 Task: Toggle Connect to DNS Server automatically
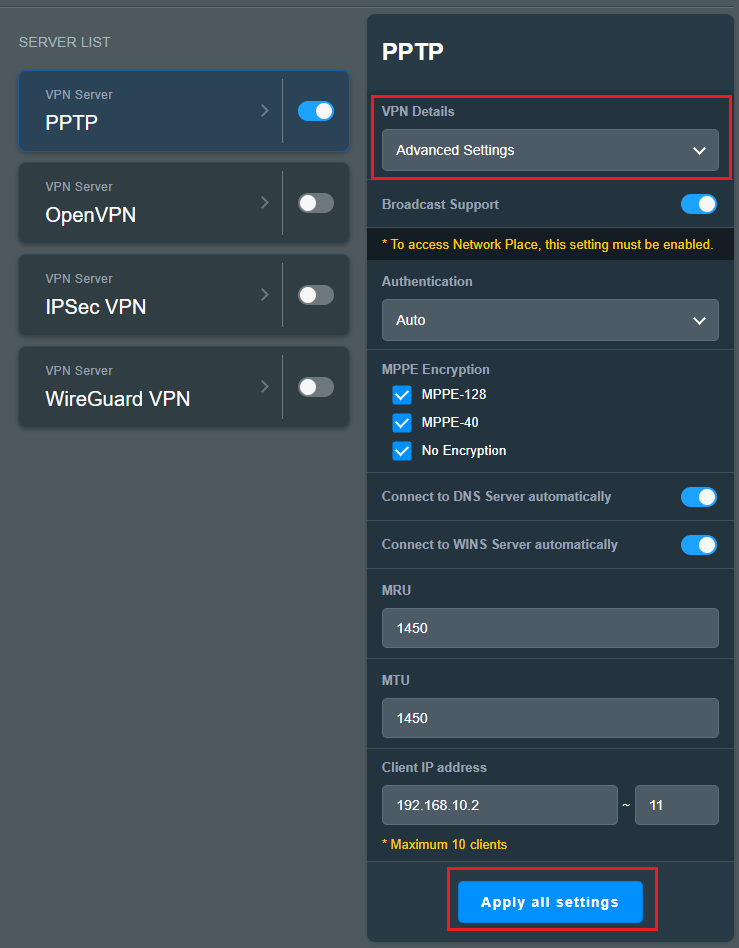[x=698, y=497]
